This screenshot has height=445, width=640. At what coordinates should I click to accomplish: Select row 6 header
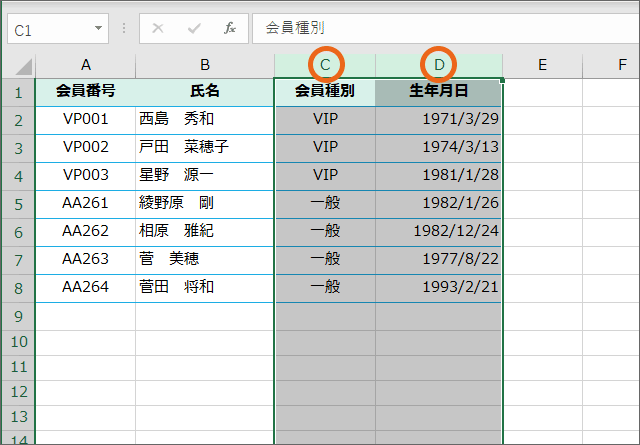coord(18,233)
